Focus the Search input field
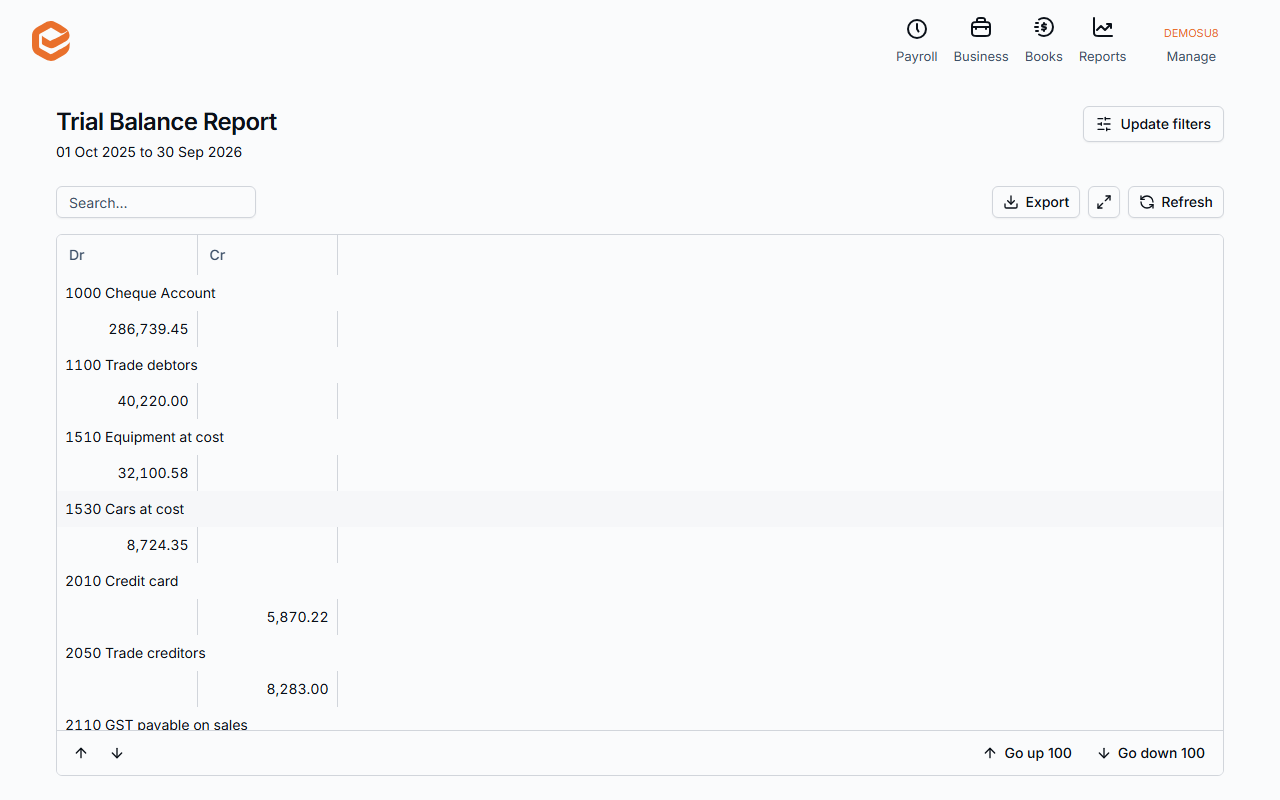This screenshot has height=800, width=1280. [156, 202]
